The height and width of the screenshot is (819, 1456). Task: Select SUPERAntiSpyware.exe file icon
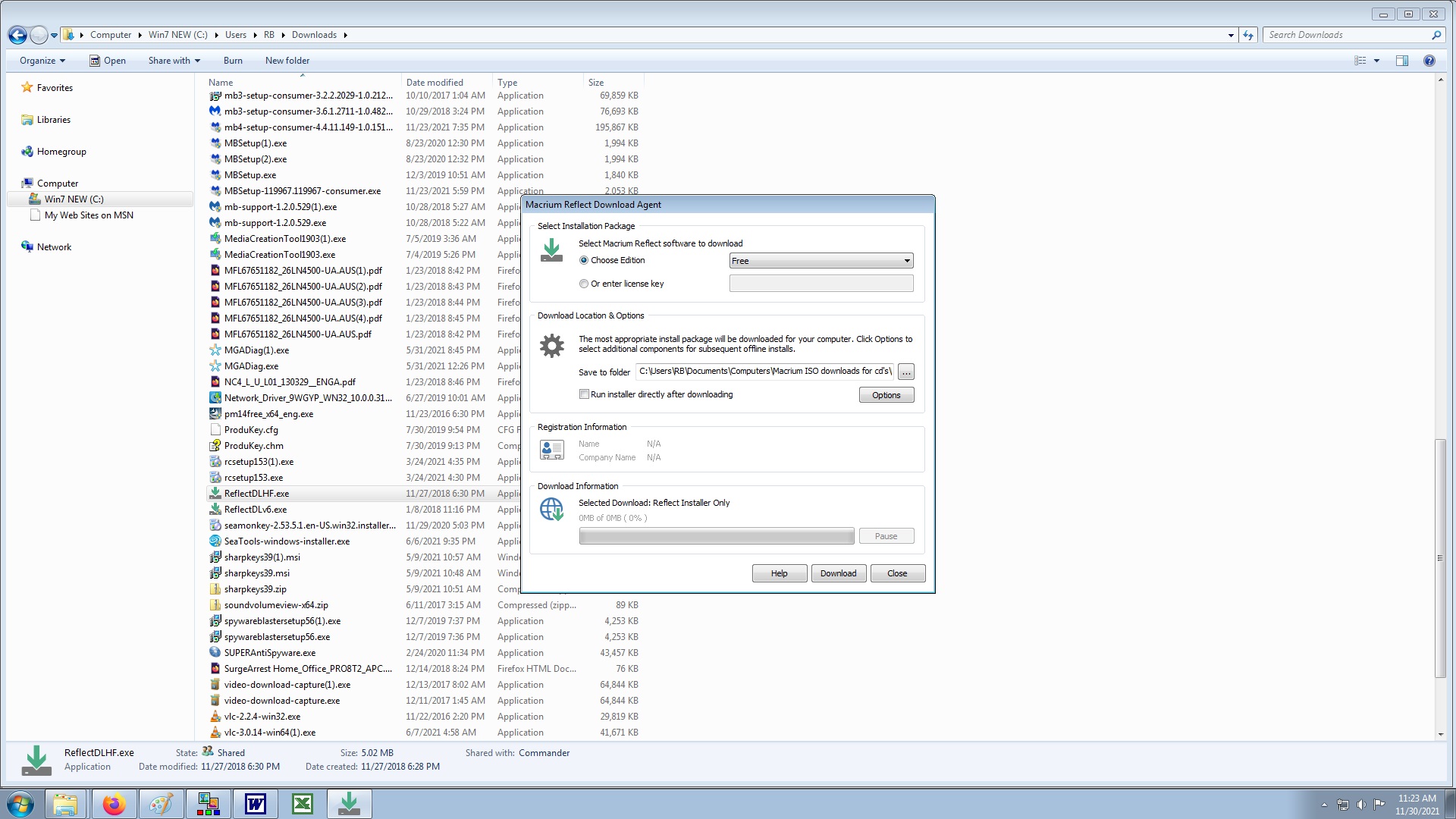215,653
